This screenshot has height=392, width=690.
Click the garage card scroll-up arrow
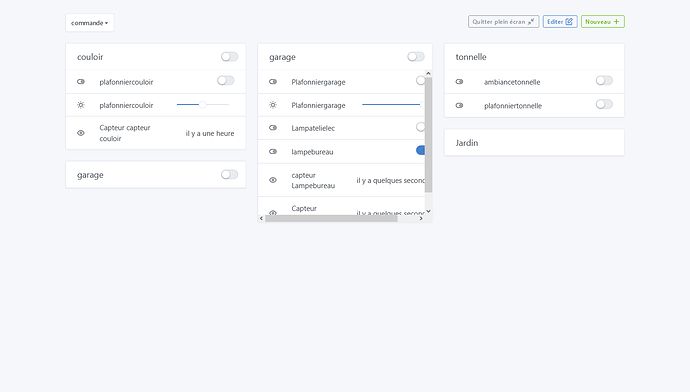(x=428, y=73)
